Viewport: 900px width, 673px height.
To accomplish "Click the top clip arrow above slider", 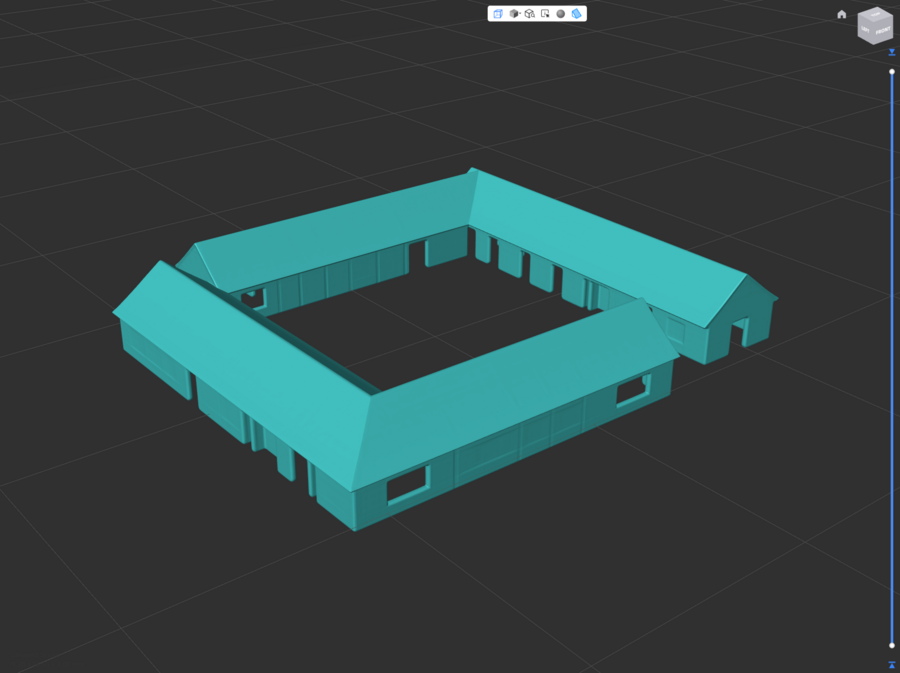I will tap(891, 52).
